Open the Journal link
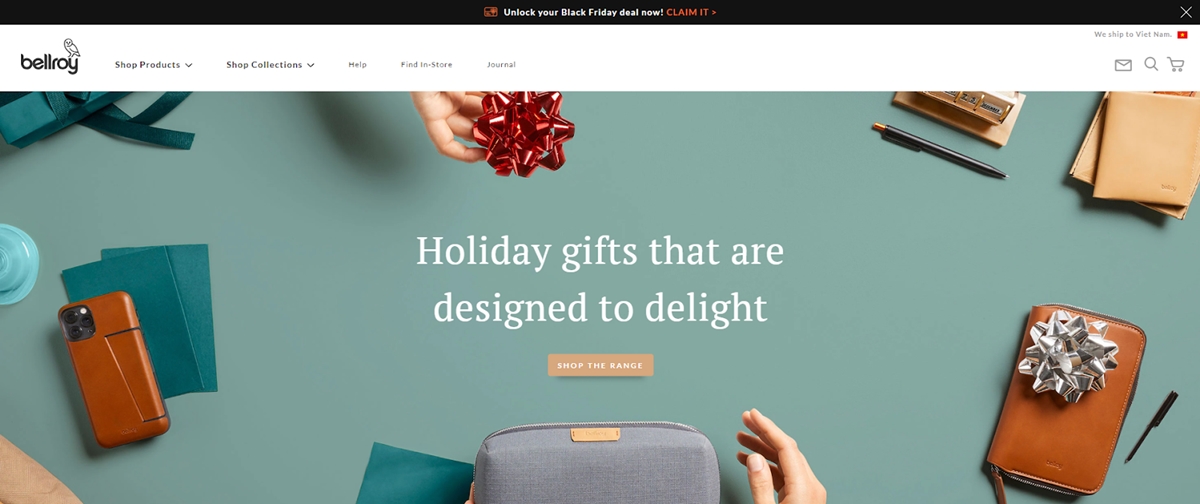 (x=501, y=65)
